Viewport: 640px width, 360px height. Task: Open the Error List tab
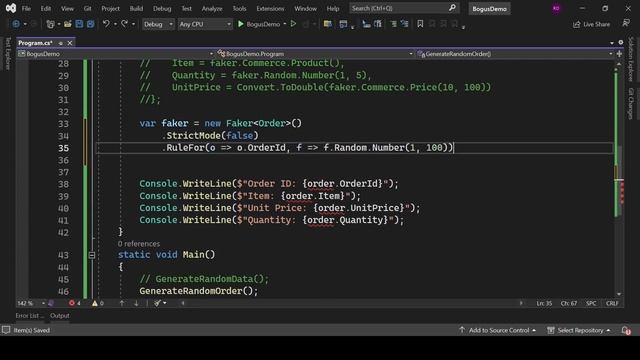(x=29, y=316)
